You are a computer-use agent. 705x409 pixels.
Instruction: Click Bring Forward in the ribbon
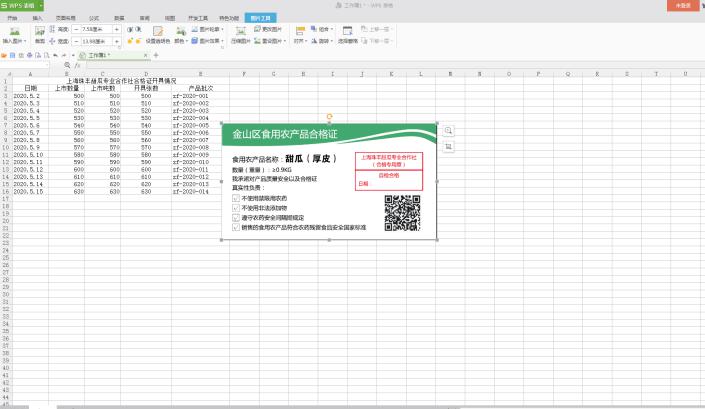point(376,29)
